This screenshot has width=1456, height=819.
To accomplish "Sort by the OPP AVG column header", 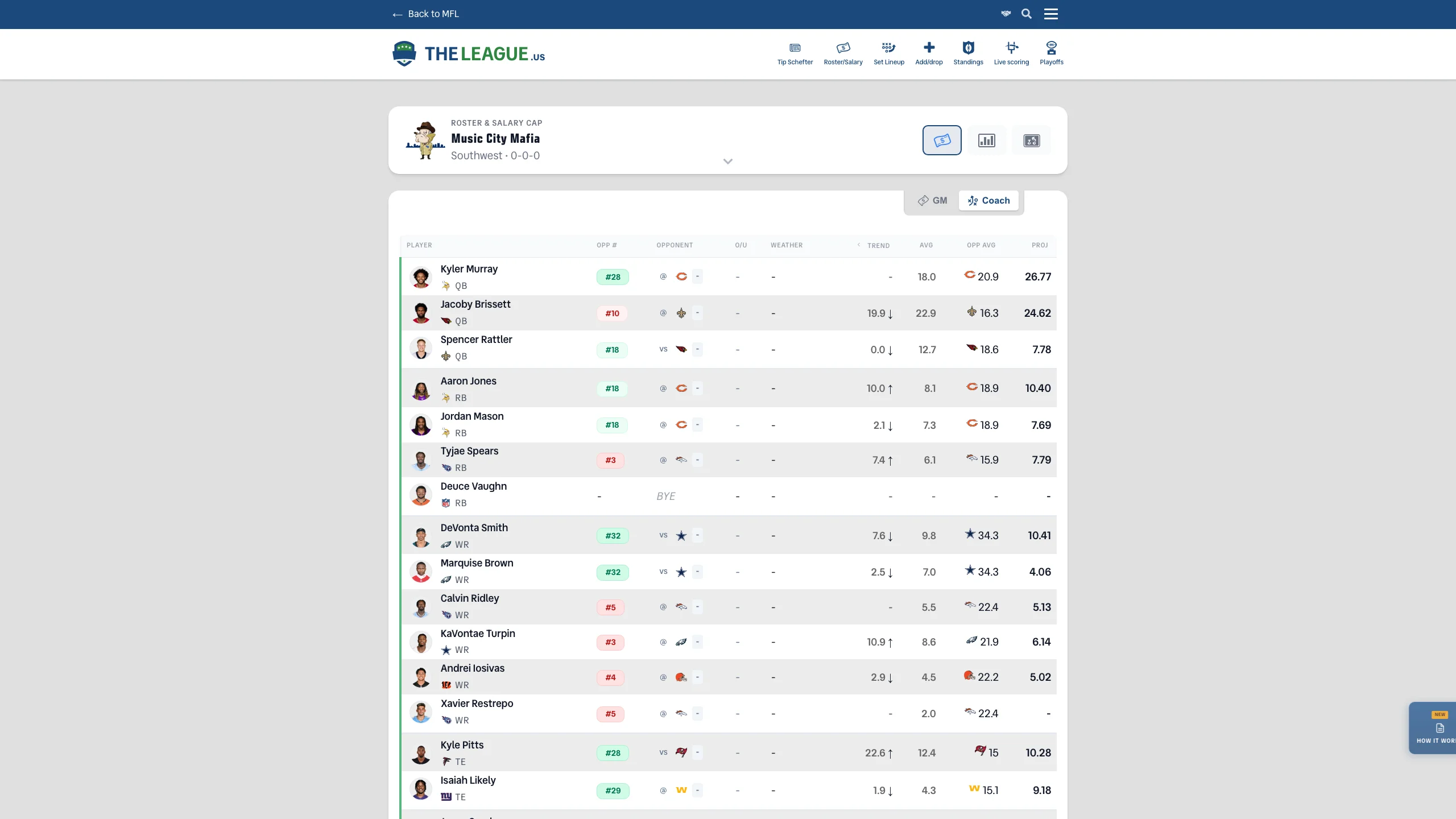I will (981, 245).
